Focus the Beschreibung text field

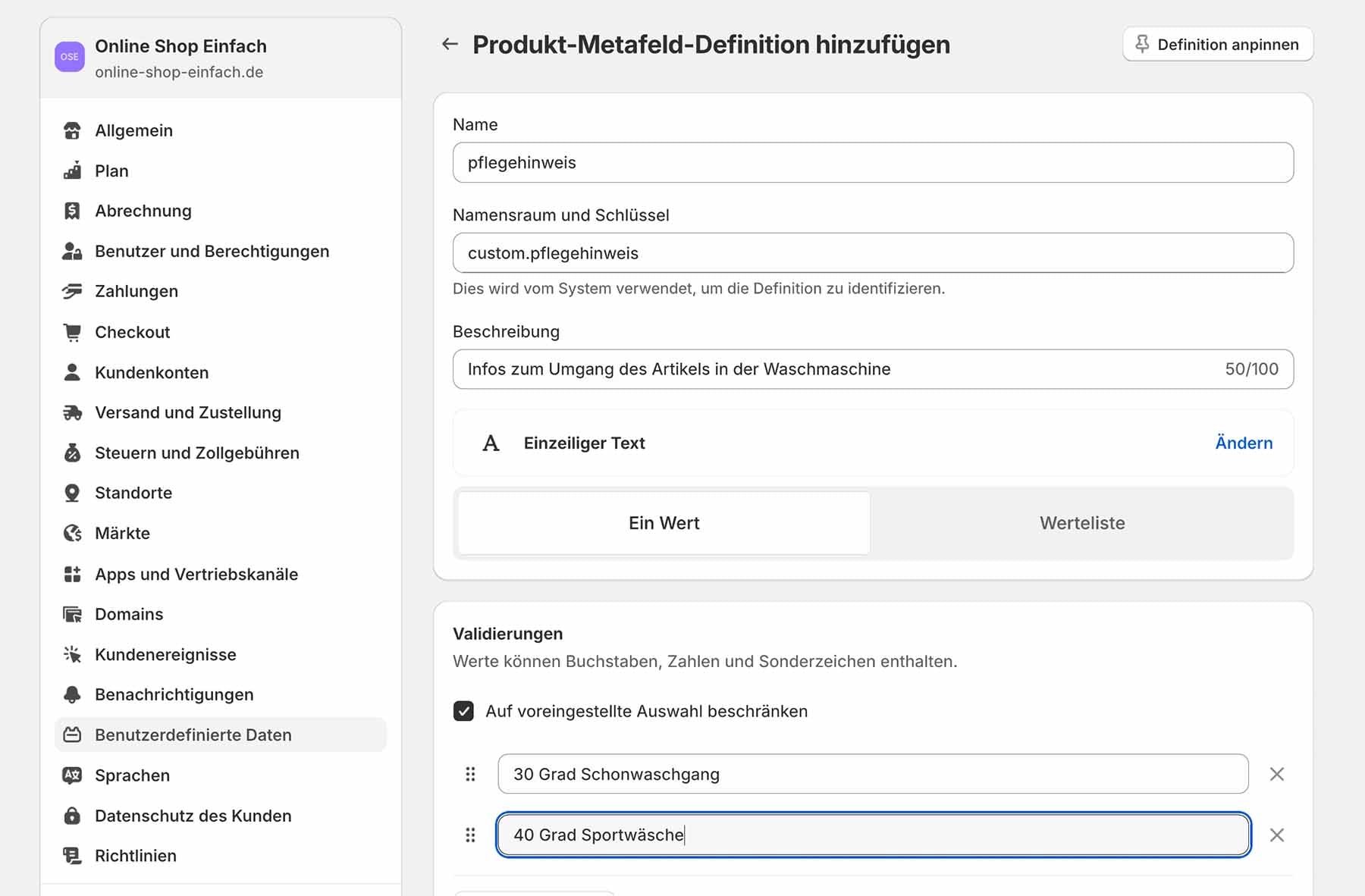(x=834, y=369)
